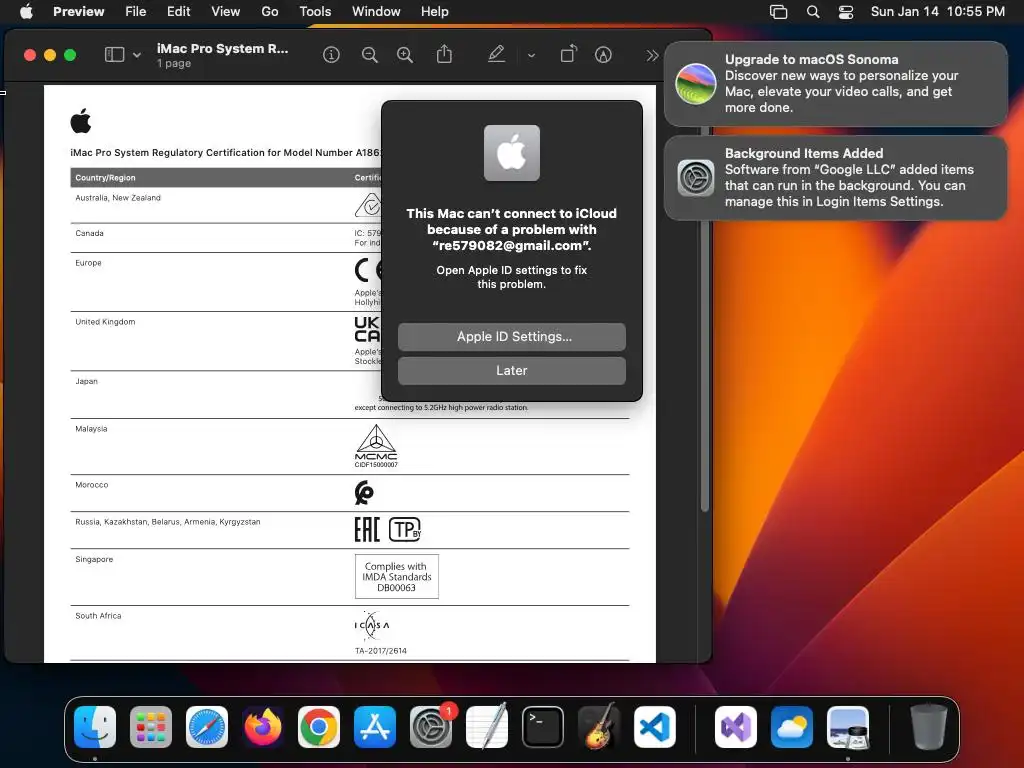Open the Window menu
Image resolution: width=1024 pixels, height=768 pixels.
click(376, 11)
